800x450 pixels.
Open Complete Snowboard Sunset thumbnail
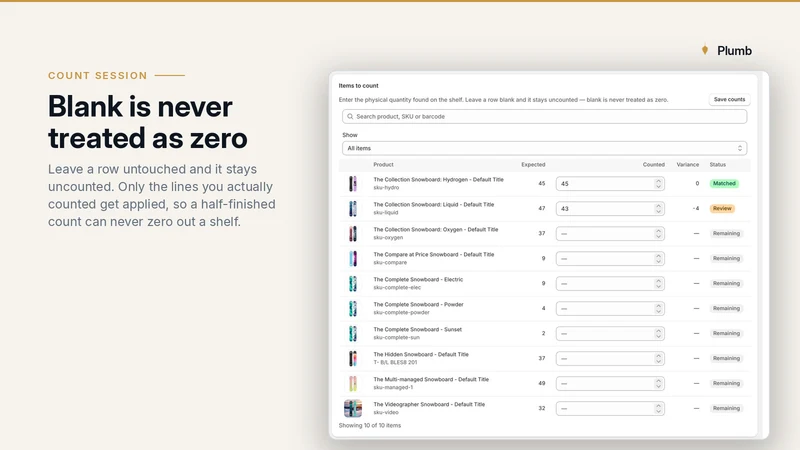tap(353, 334)
